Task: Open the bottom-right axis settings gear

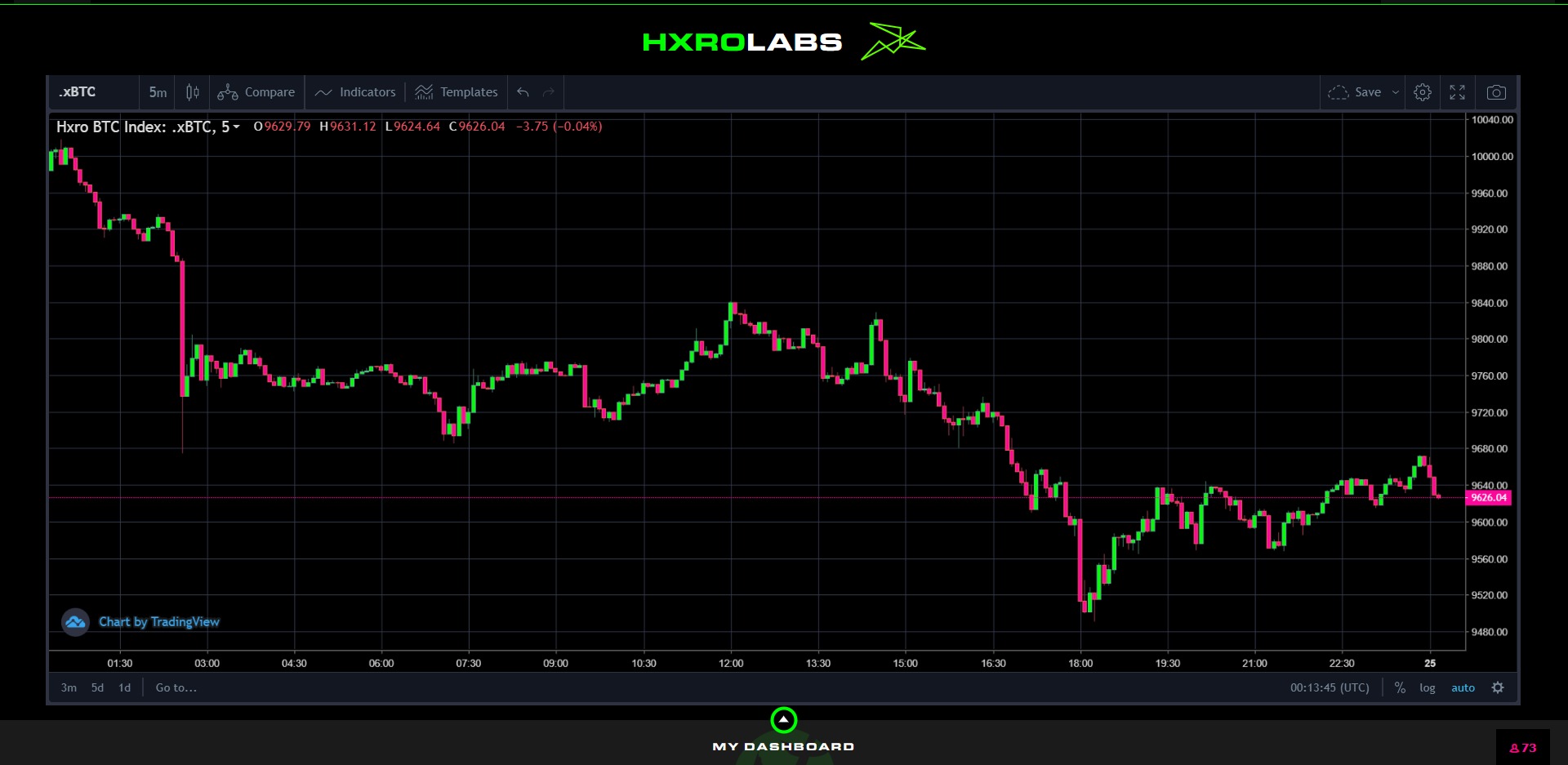Action: tap(1497, 687)
